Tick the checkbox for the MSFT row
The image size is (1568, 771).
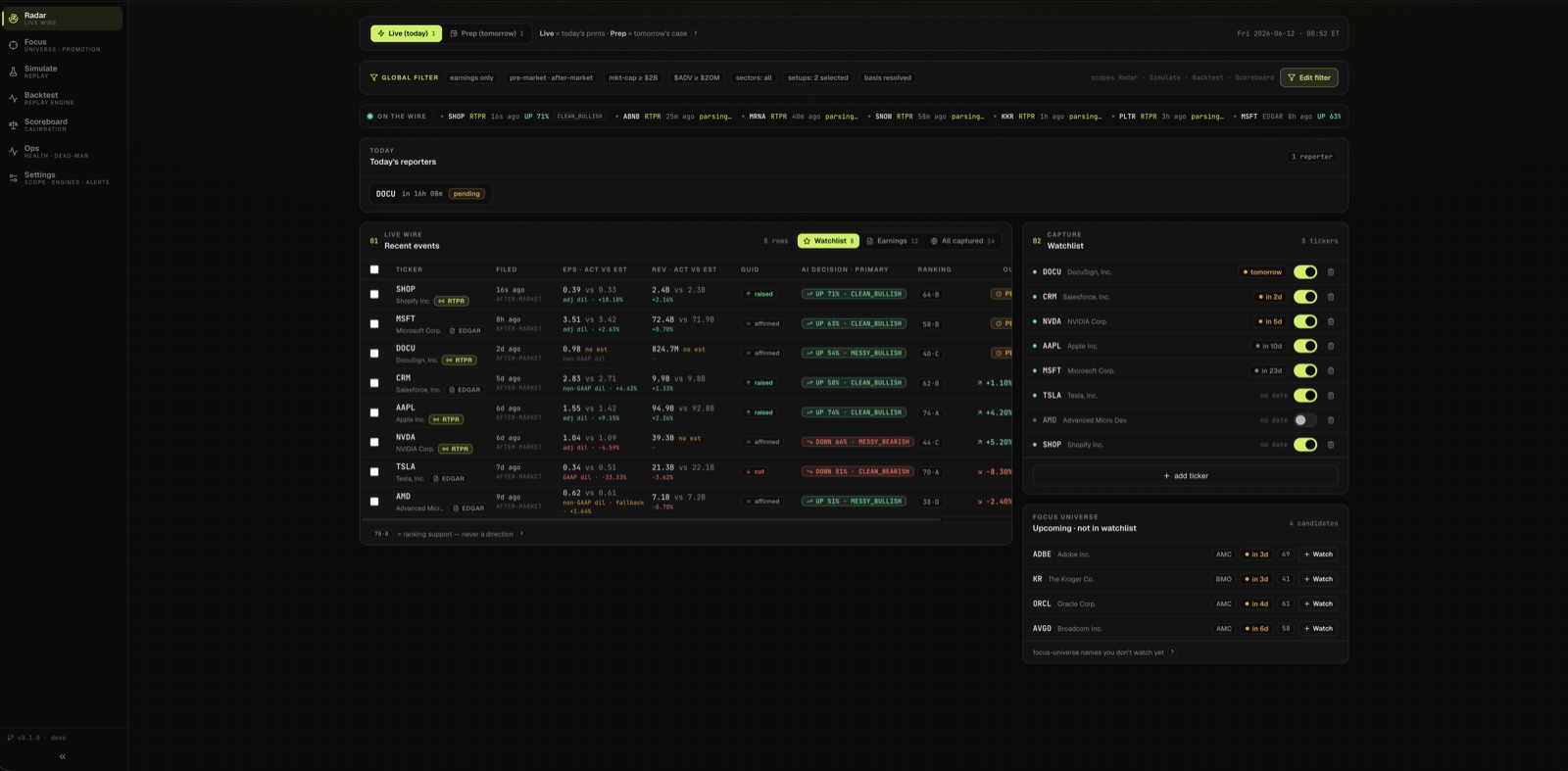pos(374,323)
